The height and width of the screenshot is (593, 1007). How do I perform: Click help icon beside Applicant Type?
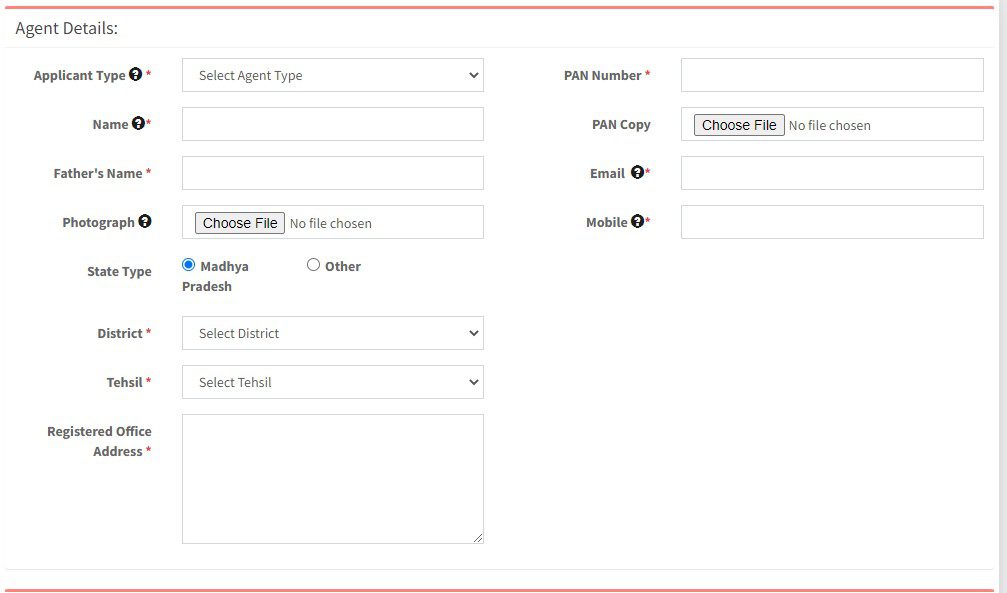(x=135, y=74)
